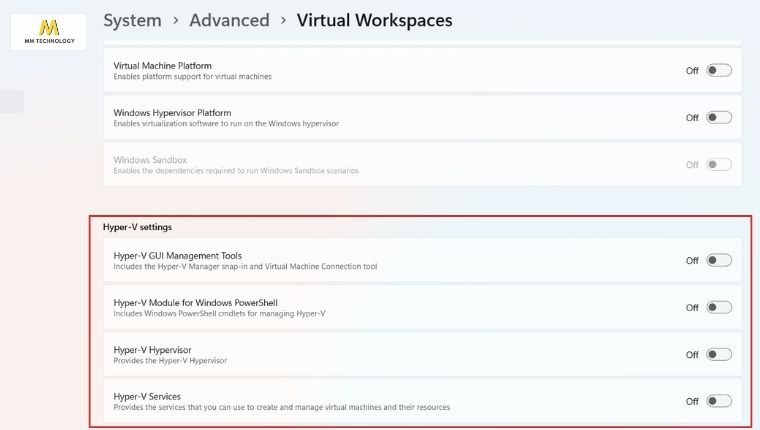The height and width of the screenshot is (430, 760).
Task: Click the Windows Sandbox label
Action: (150, 159)
